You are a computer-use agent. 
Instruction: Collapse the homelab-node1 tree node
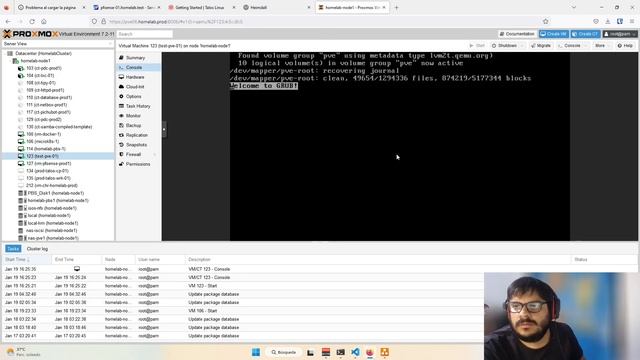tap(10, 61)
